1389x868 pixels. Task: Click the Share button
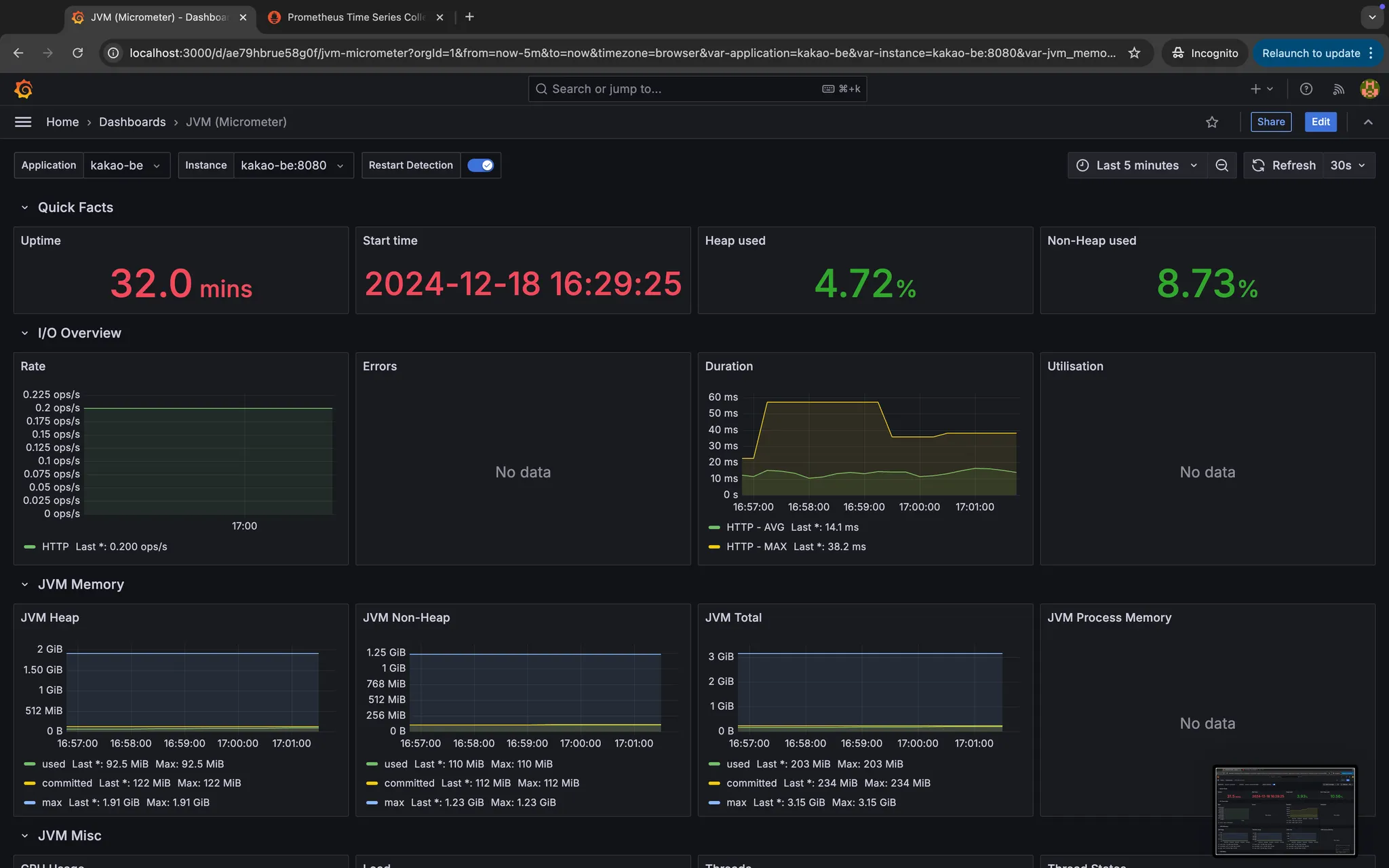point(1270,122)
